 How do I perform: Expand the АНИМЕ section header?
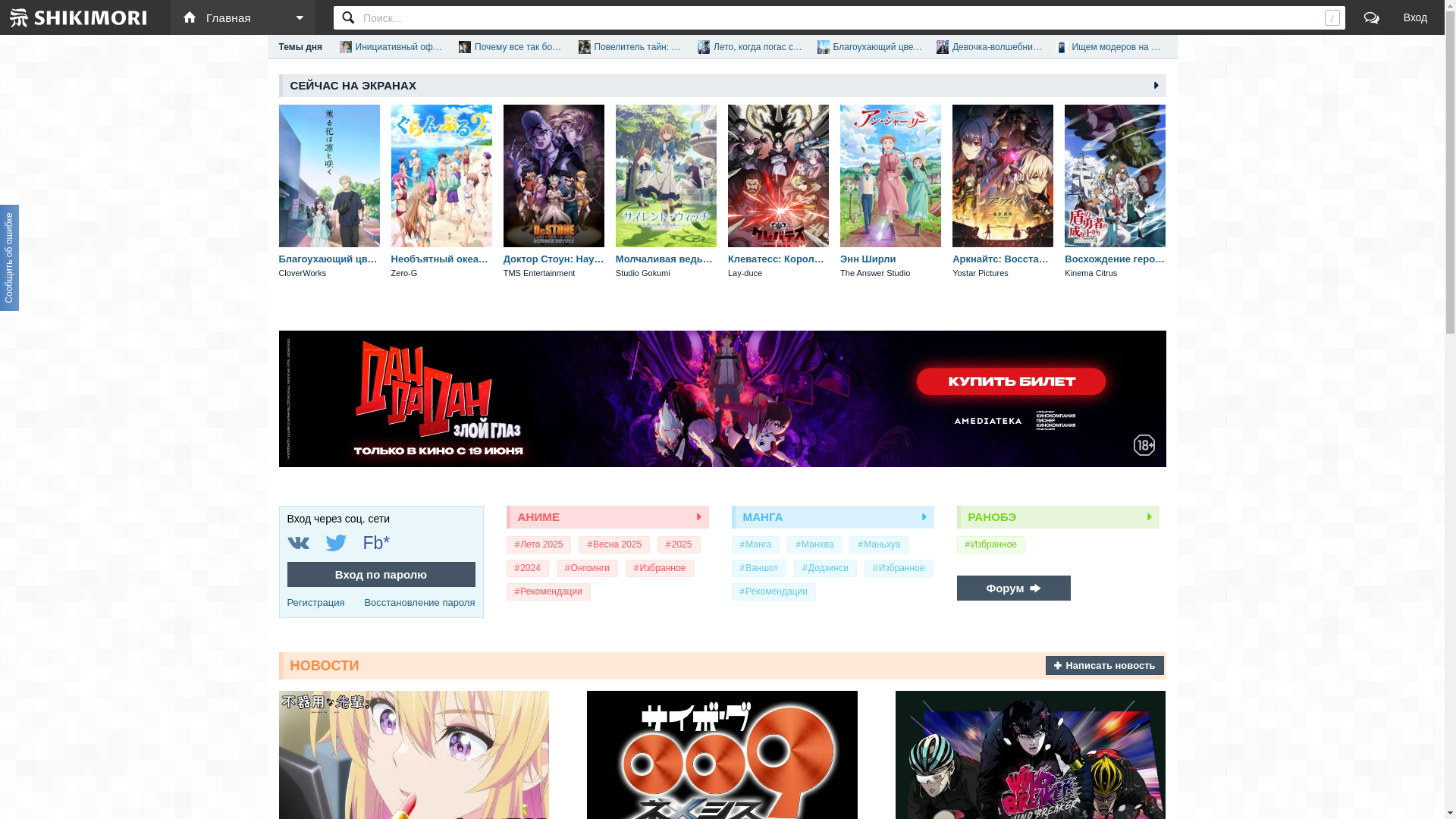click(x=608, y=517)
